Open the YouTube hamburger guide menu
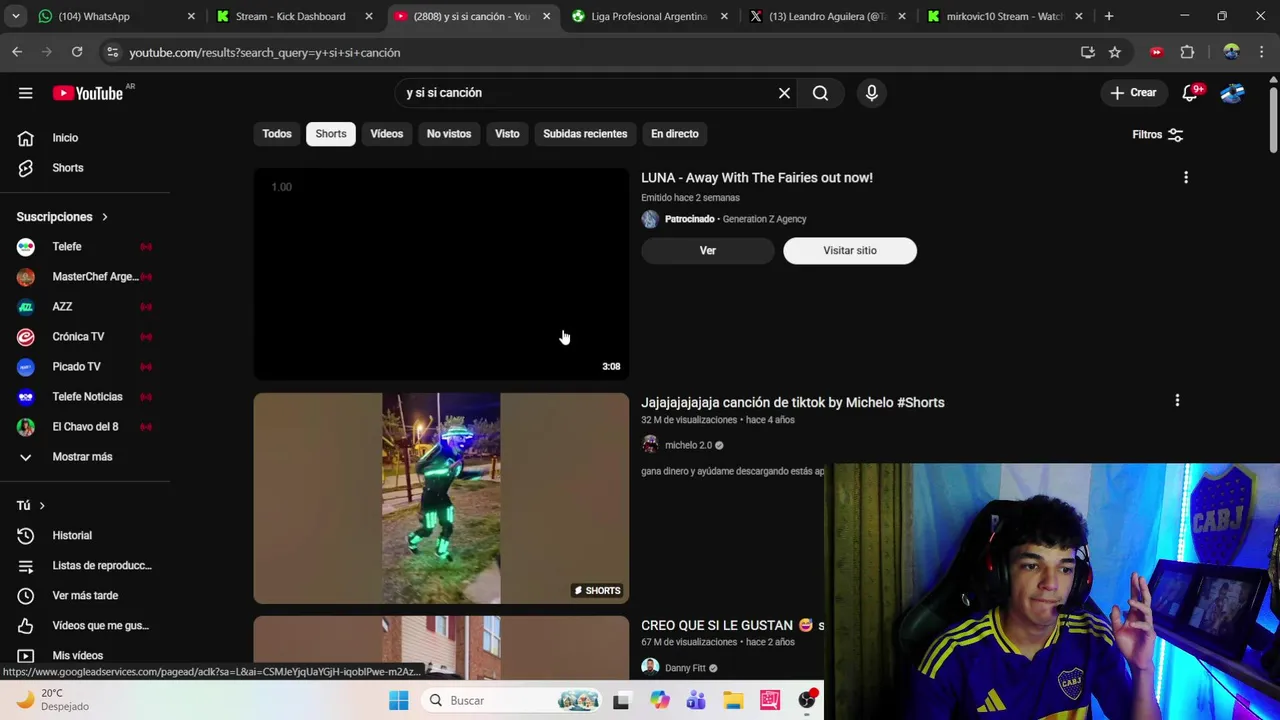 pos(25,93)
